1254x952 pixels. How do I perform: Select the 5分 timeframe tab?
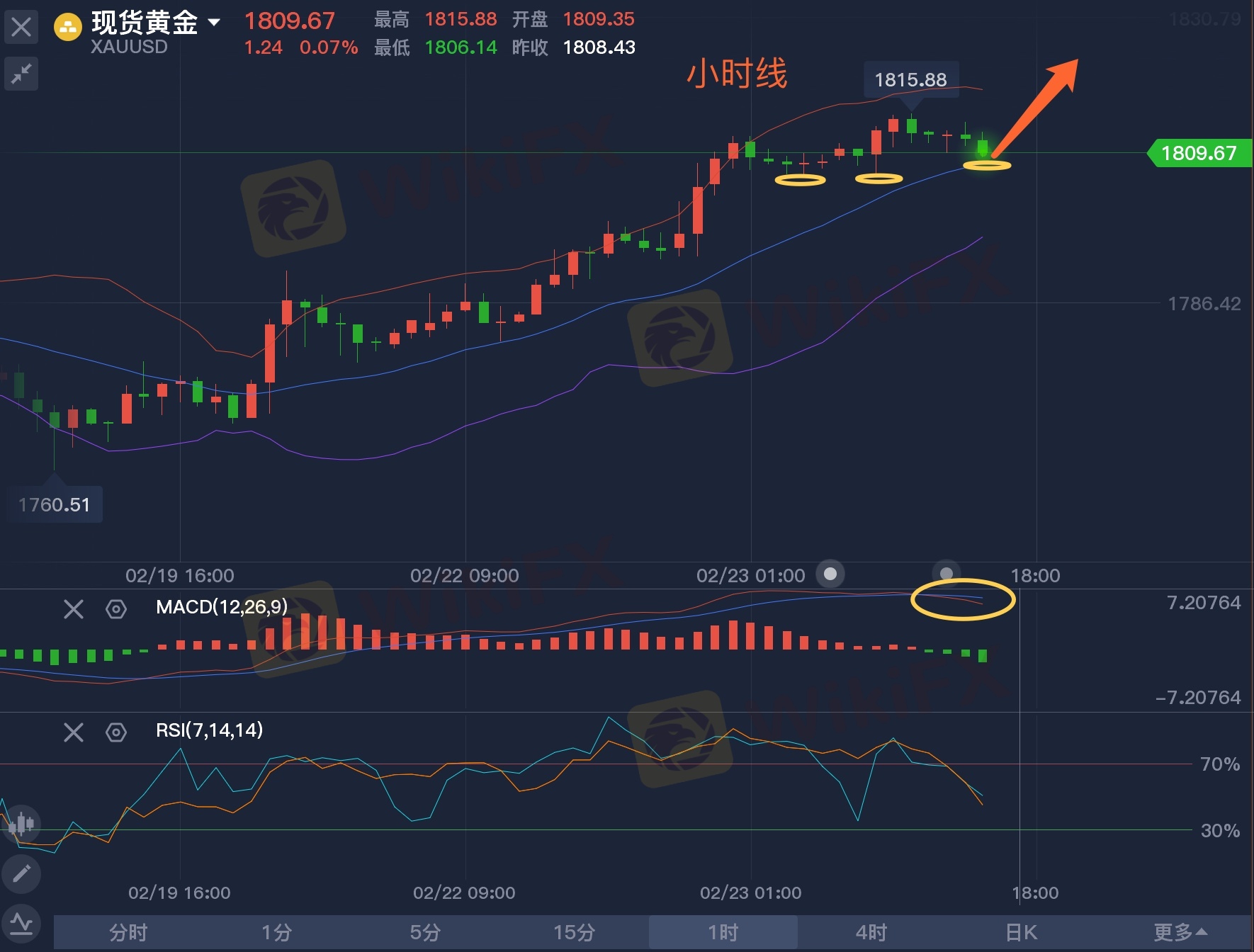[x=425, y=932]
